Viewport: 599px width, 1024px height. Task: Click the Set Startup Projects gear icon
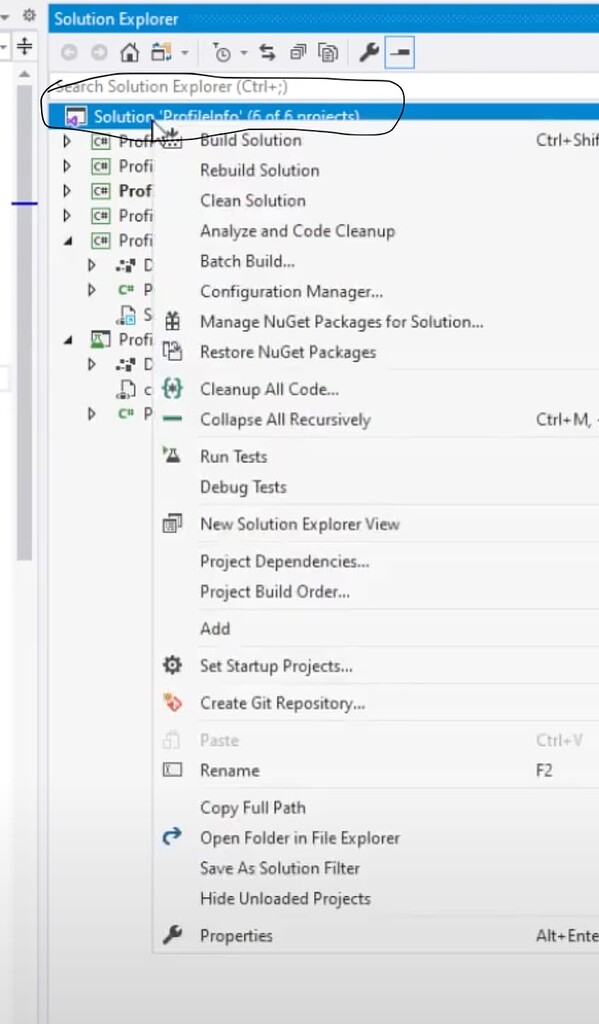click(172, 665)
